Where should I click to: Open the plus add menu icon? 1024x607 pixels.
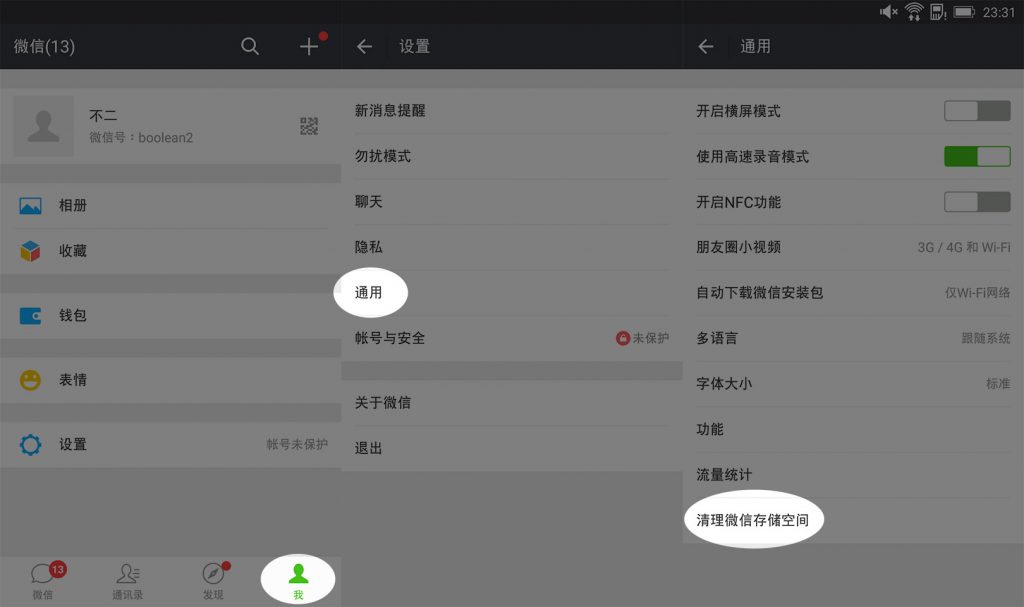[x=309, y=46]
